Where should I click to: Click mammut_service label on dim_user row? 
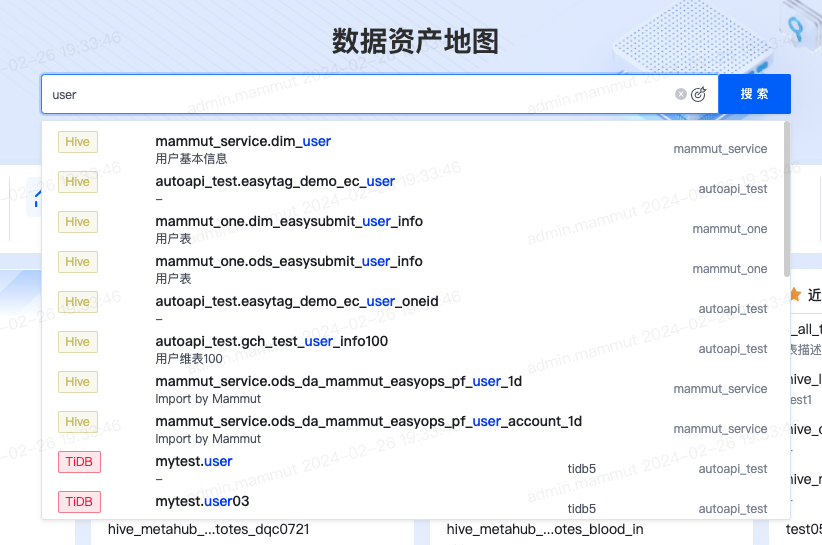(720, 149)
